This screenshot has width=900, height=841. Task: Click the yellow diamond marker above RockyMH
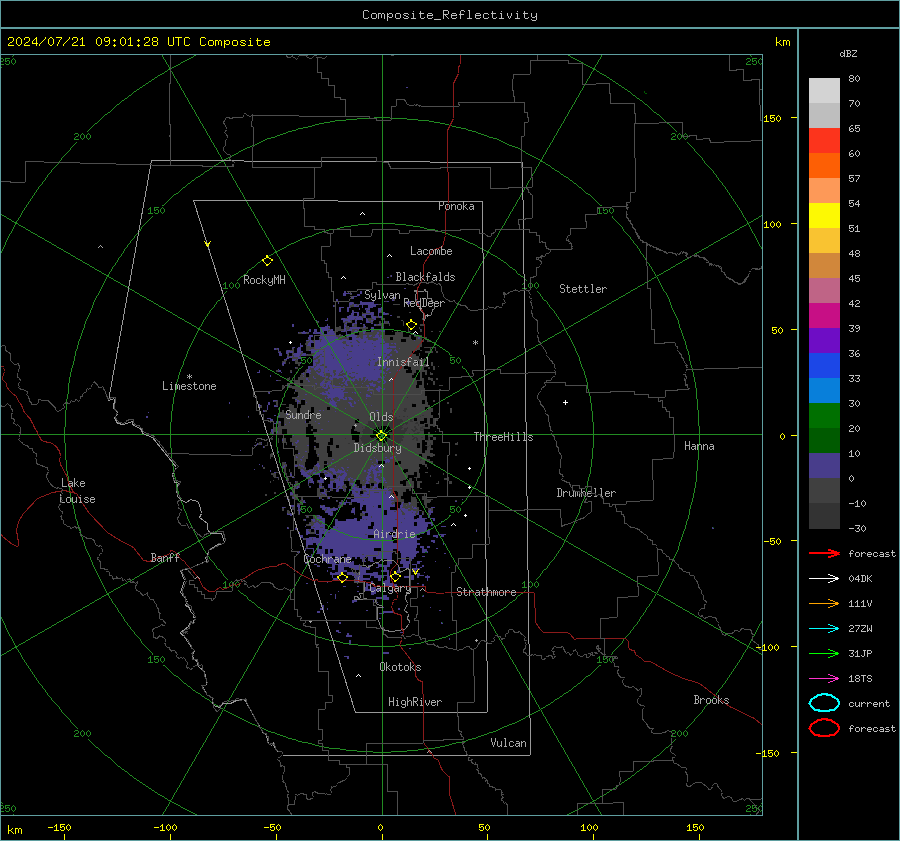[x=267, y=261]
